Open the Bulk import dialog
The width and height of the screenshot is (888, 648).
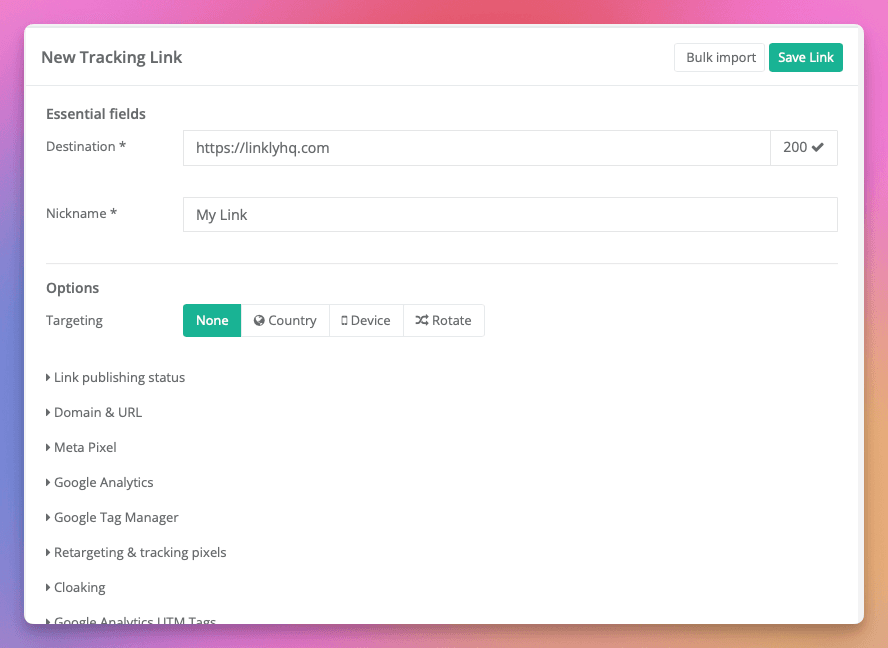[x=719, y=57]
